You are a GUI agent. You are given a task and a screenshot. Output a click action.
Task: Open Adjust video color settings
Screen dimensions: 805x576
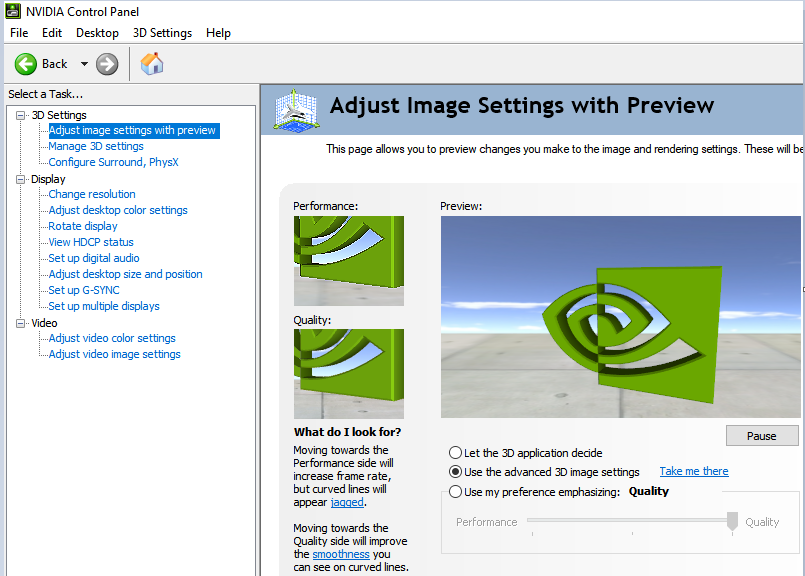coord(112,338)
